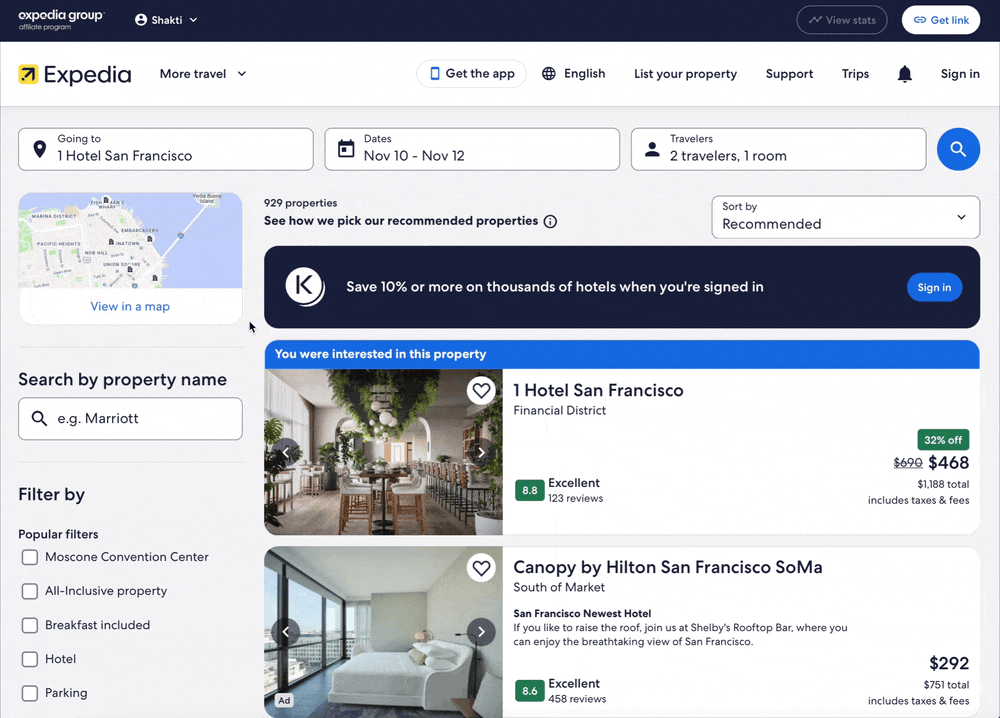1000x718 pixels.
Task: Click the blue search magnifier button
Action: [958, 149]
